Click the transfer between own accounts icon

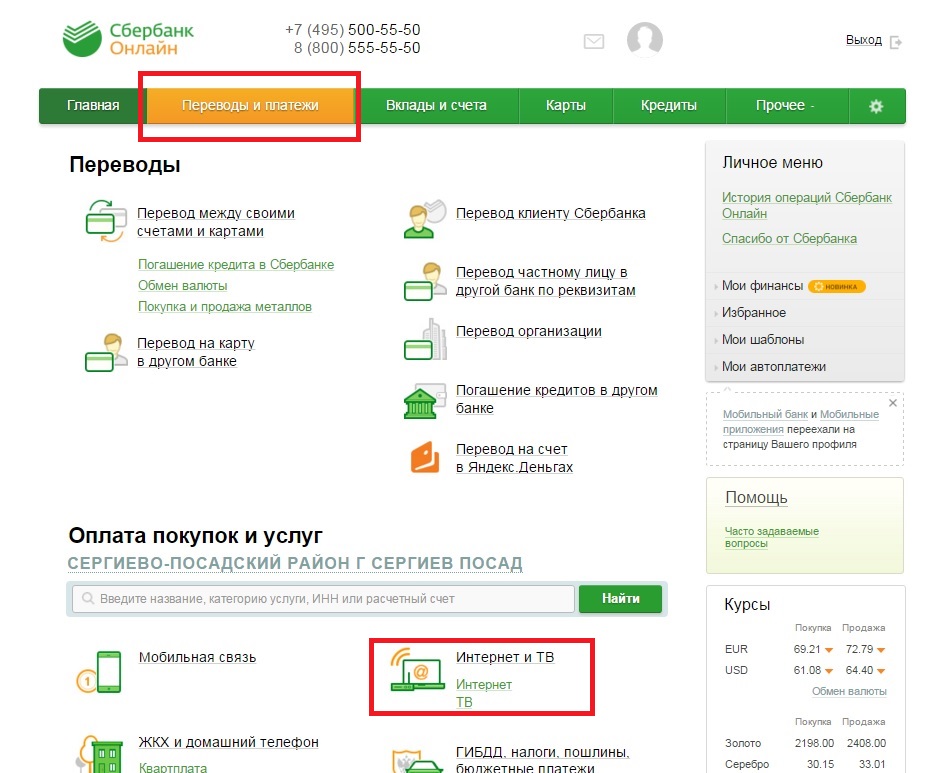click(x=106, y=221)
